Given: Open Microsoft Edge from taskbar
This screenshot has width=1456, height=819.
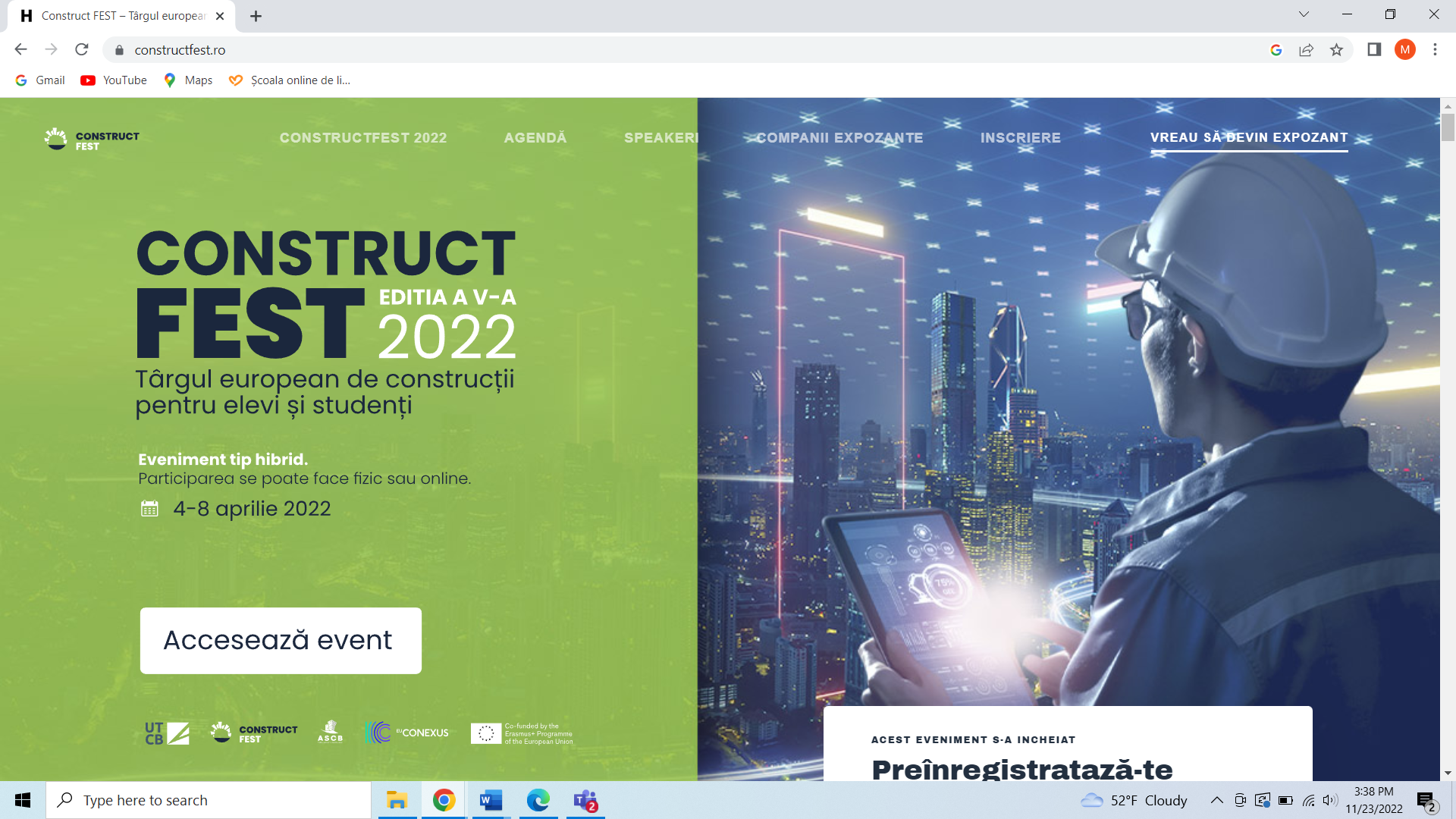Looking at the screenshot, I should (x=538, y=800).
